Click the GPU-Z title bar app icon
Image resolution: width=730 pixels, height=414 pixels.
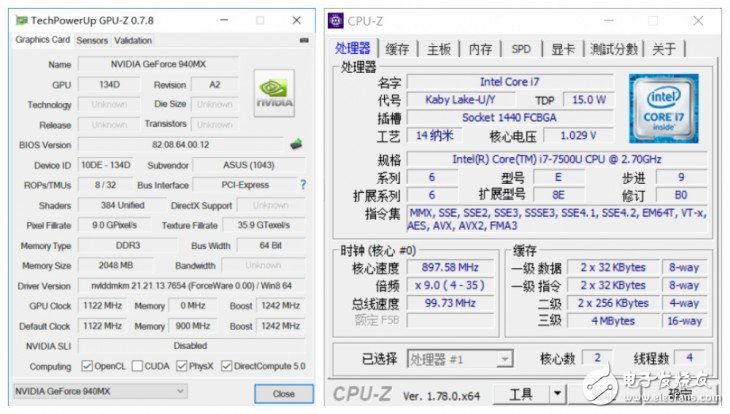coord(21,20)
